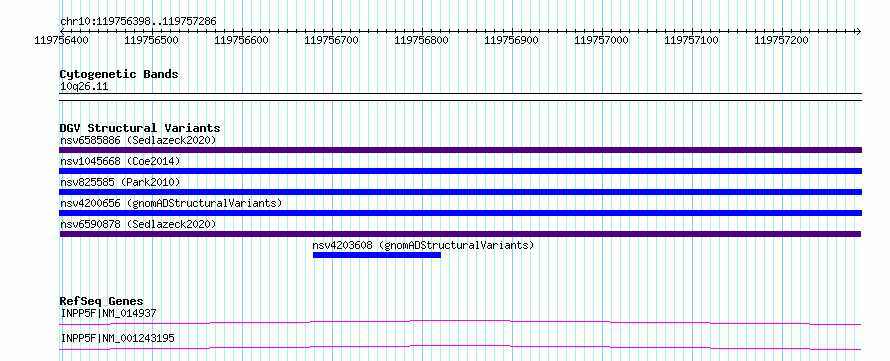Click the blue bar under nsv1045668

[x=460, y=171]
